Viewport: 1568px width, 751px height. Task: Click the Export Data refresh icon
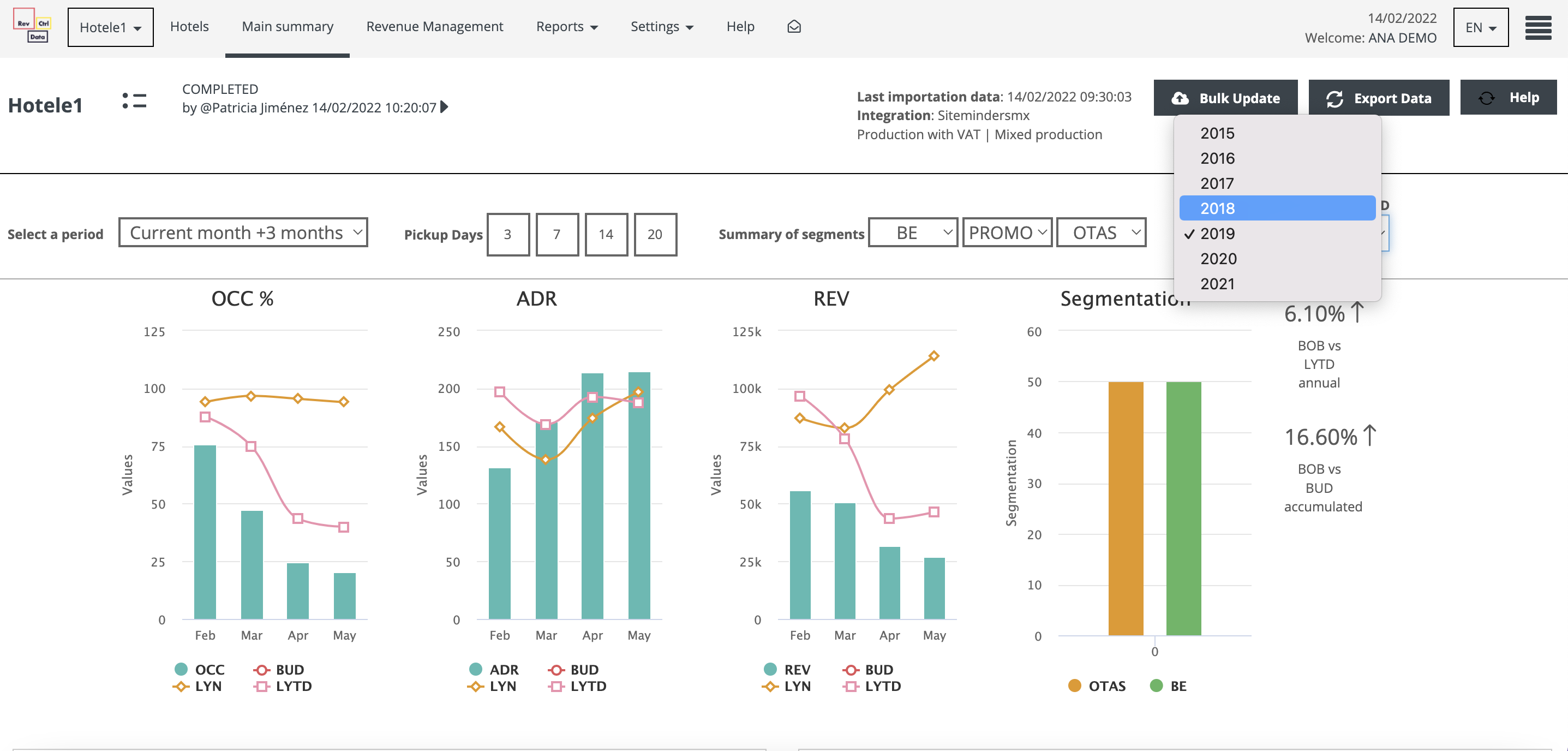coord(1335,98)
